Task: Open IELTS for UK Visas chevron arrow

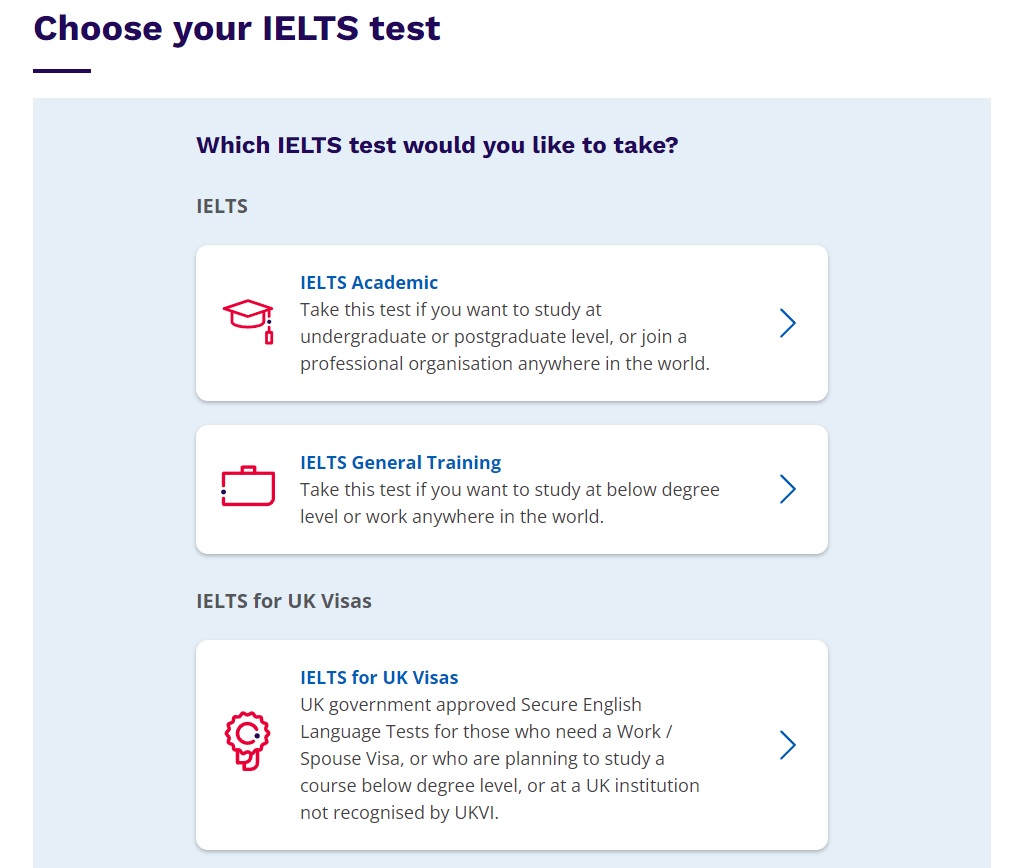Action: (788, 745)
